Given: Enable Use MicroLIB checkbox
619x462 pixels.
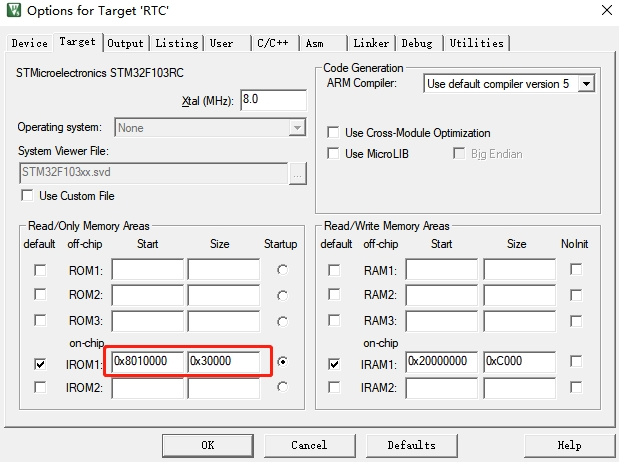Looking at the screenshot, I should [x=334, y=154].
